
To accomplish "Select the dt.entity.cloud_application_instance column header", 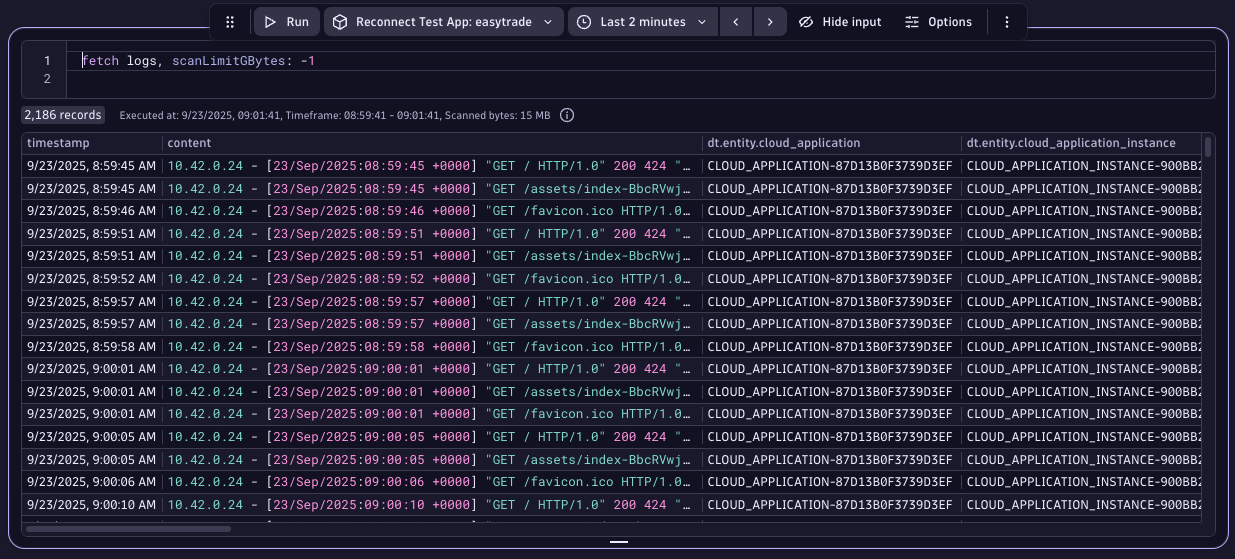I will (1071, 143).
